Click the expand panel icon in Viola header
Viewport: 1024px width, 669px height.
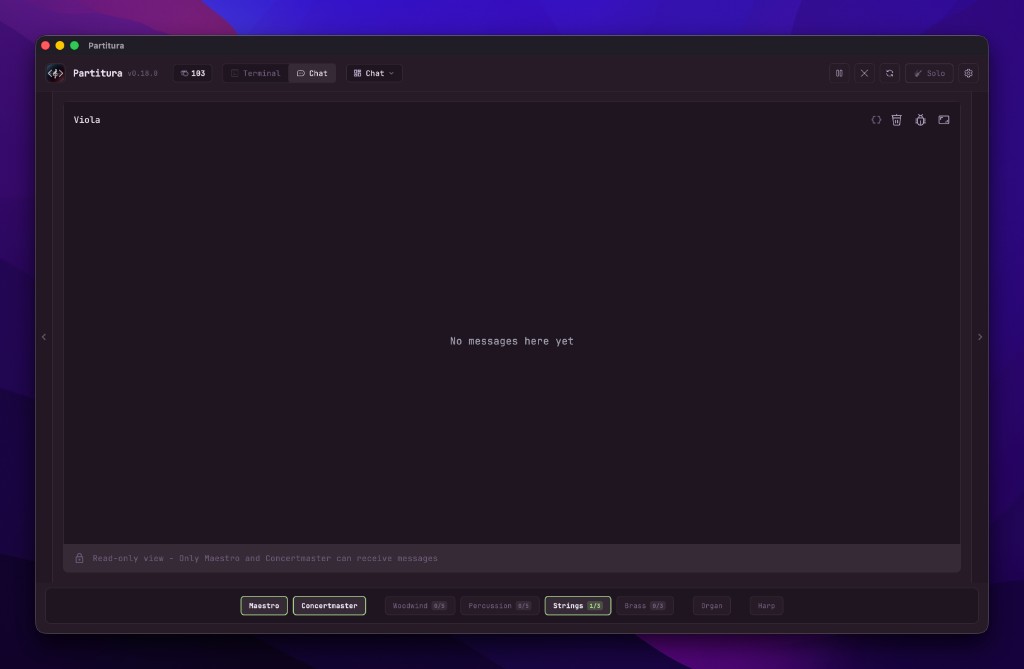pyautogui.click(x=943, y=120)
